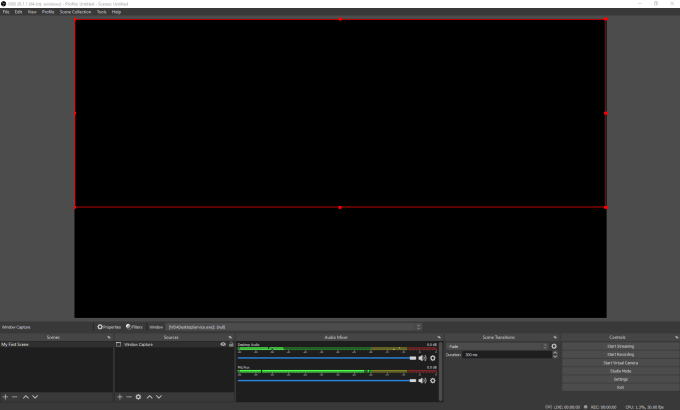The image size is (680, 410).
Task: Increase the transition Duration with the stepper arrow
Action: click(x=554, y=352)
